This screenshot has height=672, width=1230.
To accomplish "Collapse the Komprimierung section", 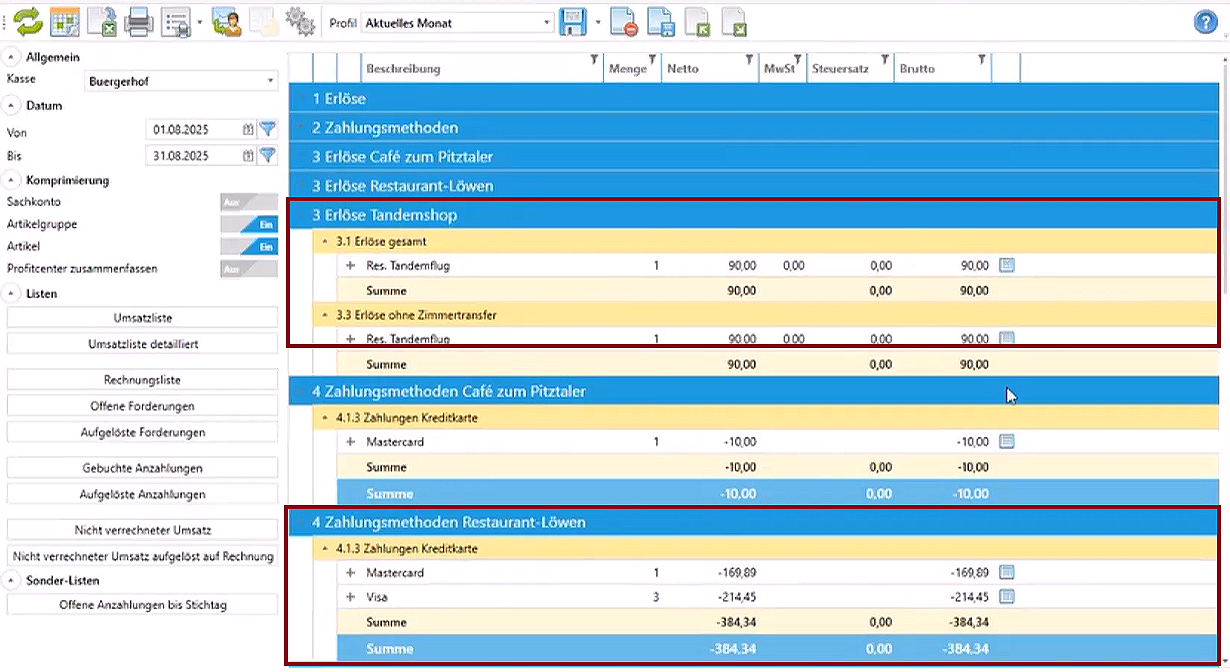I will tap(11, 180).
